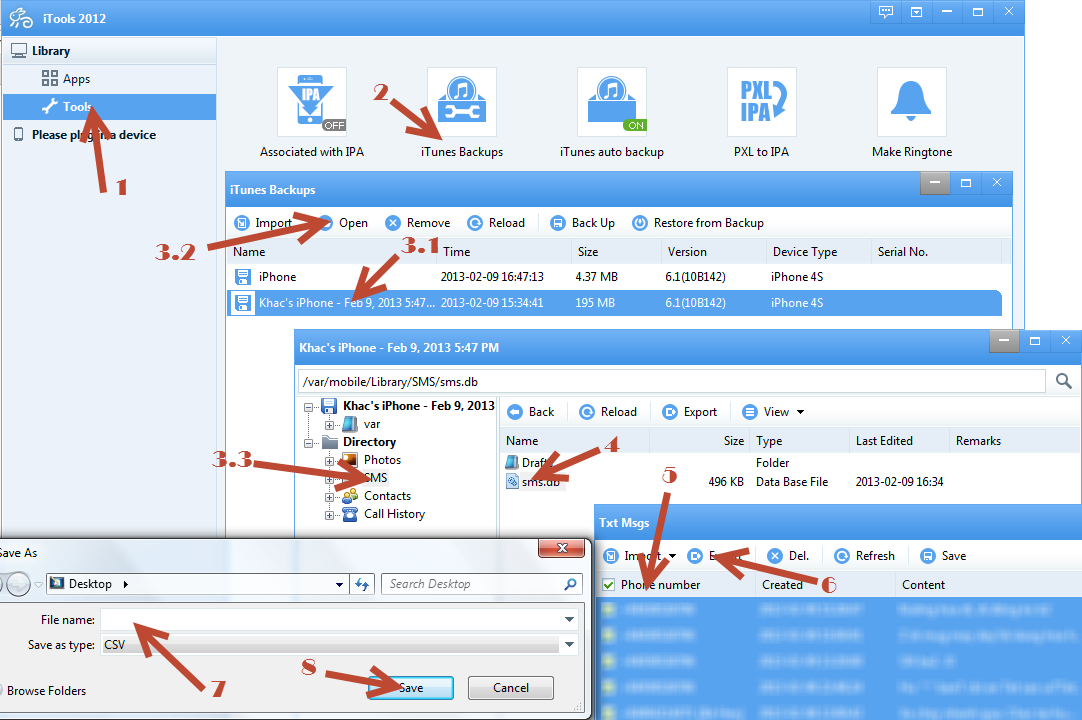Click the feedback chat icon in title bar

point(886,12)
